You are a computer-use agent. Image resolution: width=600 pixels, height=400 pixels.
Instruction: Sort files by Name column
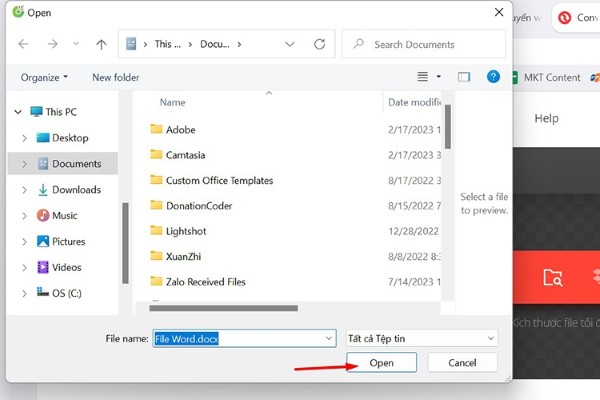pyautogui.click(x=173, y=103)
